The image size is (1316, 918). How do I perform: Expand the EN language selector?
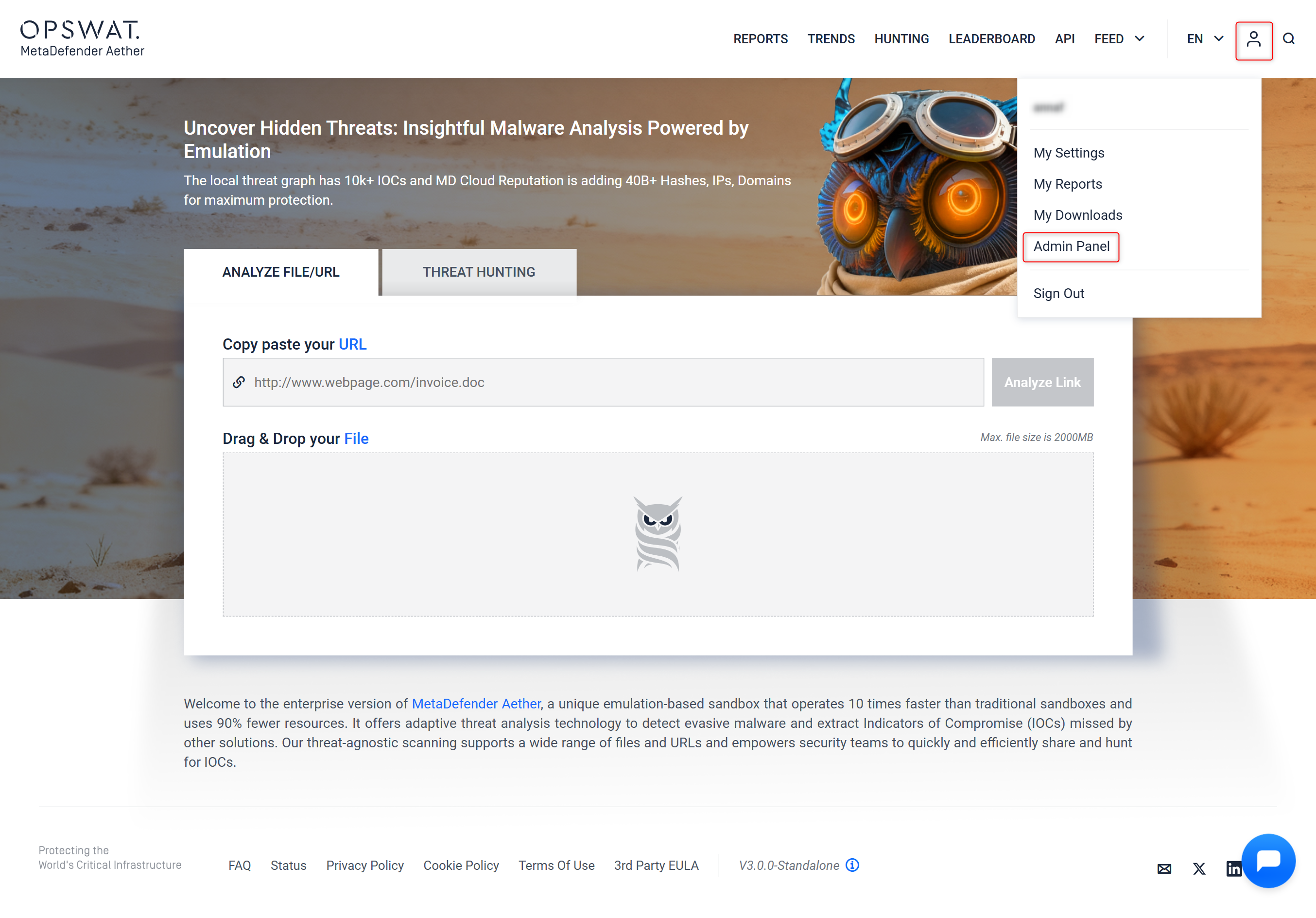1205,39
